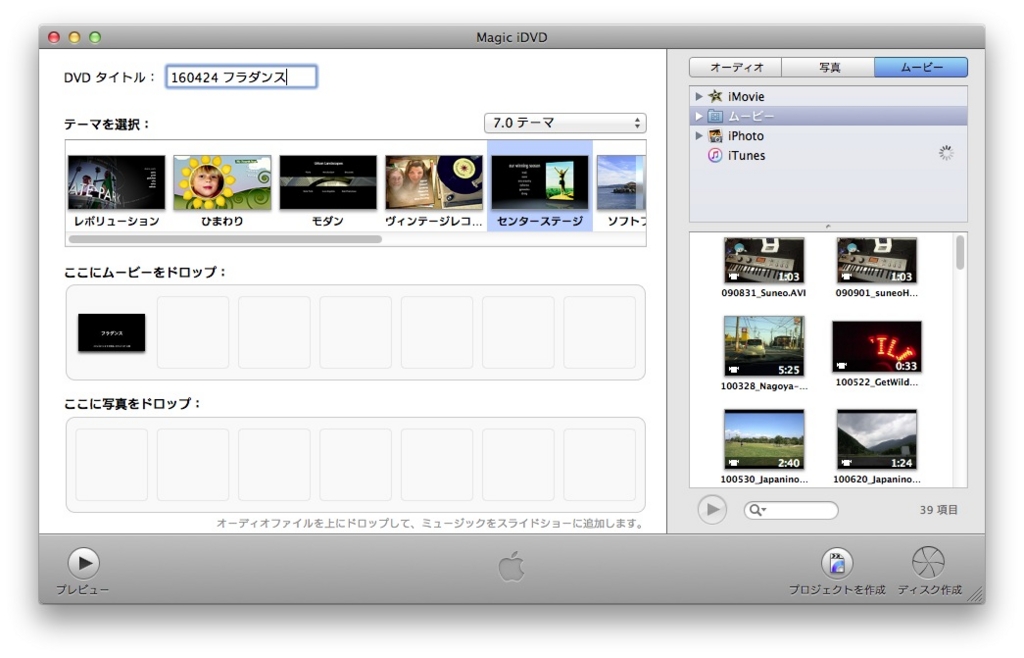
Task: Switch to the ムービー tab
Action: pyautogui.click(x=921, y=67)
